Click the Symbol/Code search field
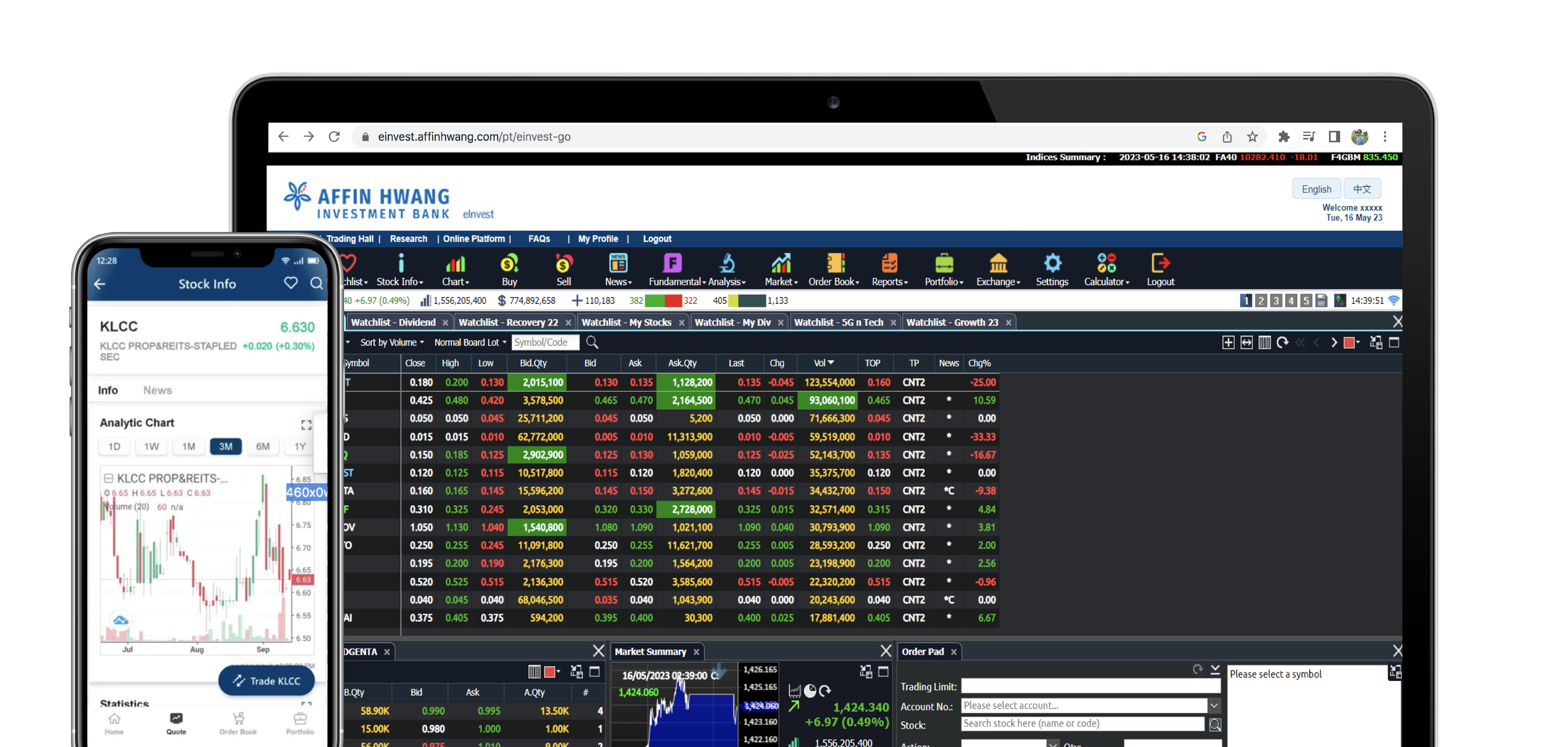 pos(545,342)
